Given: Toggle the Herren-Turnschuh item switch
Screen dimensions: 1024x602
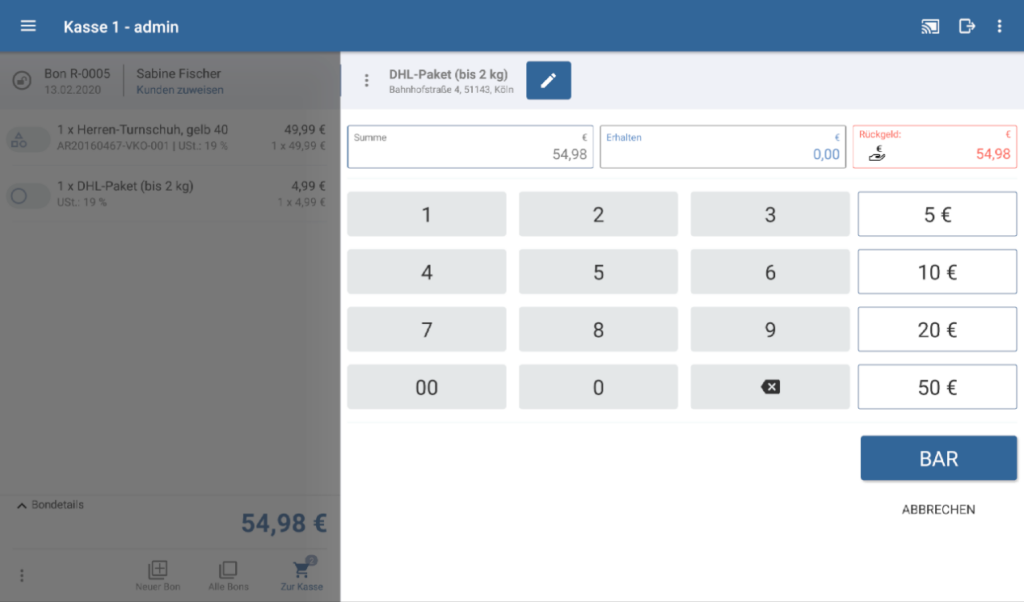Looking at the screenshot, I should coord(27,140).
